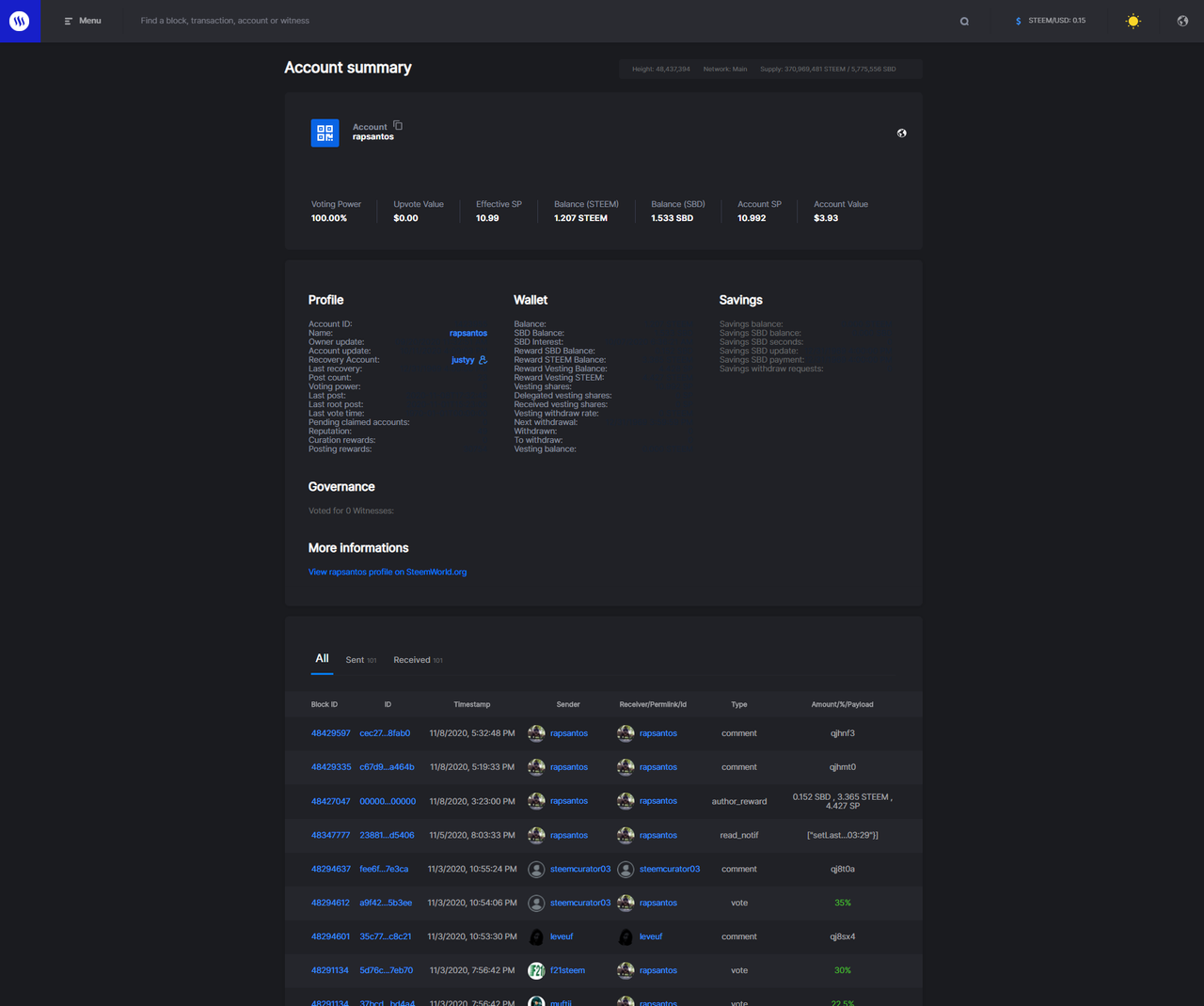
Task: Open block 48347777
Action: pos(331,835)
